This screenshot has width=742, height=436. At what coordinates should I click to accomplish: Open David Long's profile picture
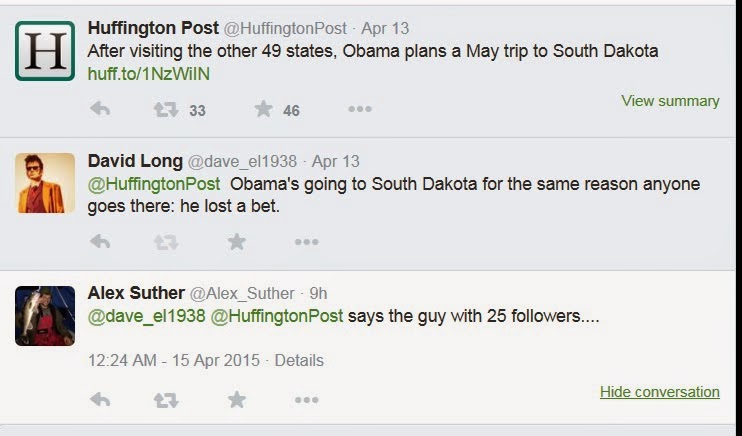click(x=45, y=183)
